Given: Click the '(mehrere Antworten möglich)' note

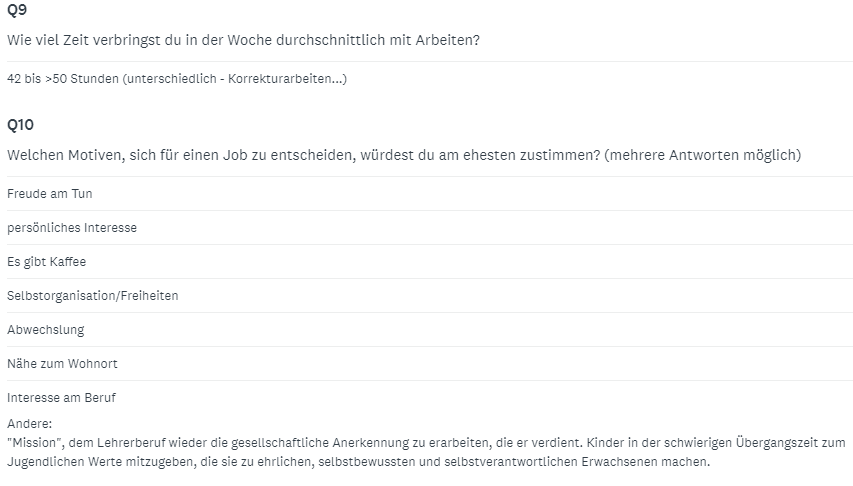Looking at the screenshot, I should [703, 155].
